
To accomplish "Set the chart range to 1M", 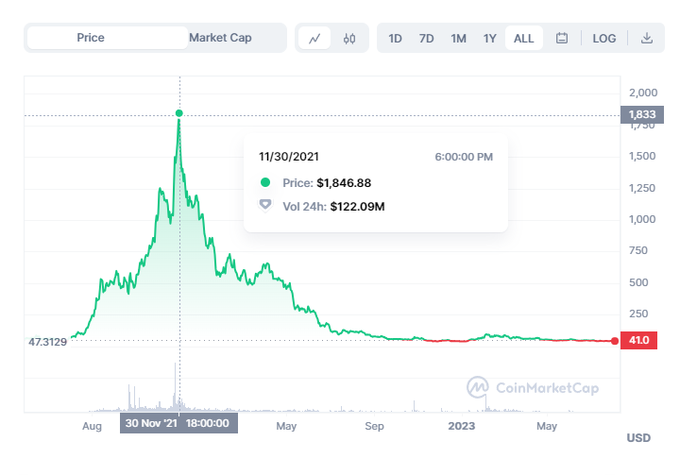I will point(458,39).
